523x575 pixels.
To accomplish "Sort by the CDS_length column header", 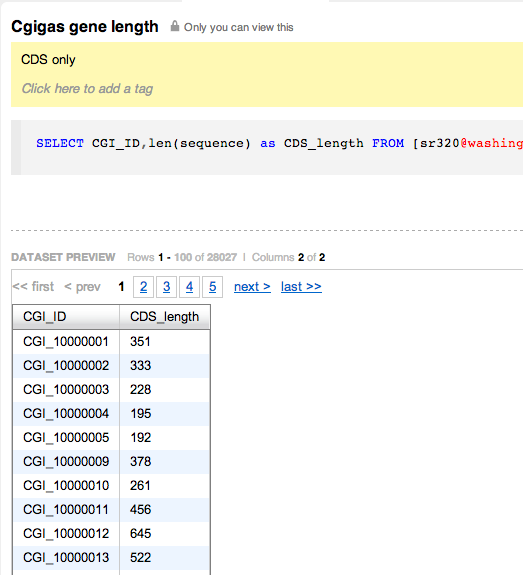I will pos(165,317).
